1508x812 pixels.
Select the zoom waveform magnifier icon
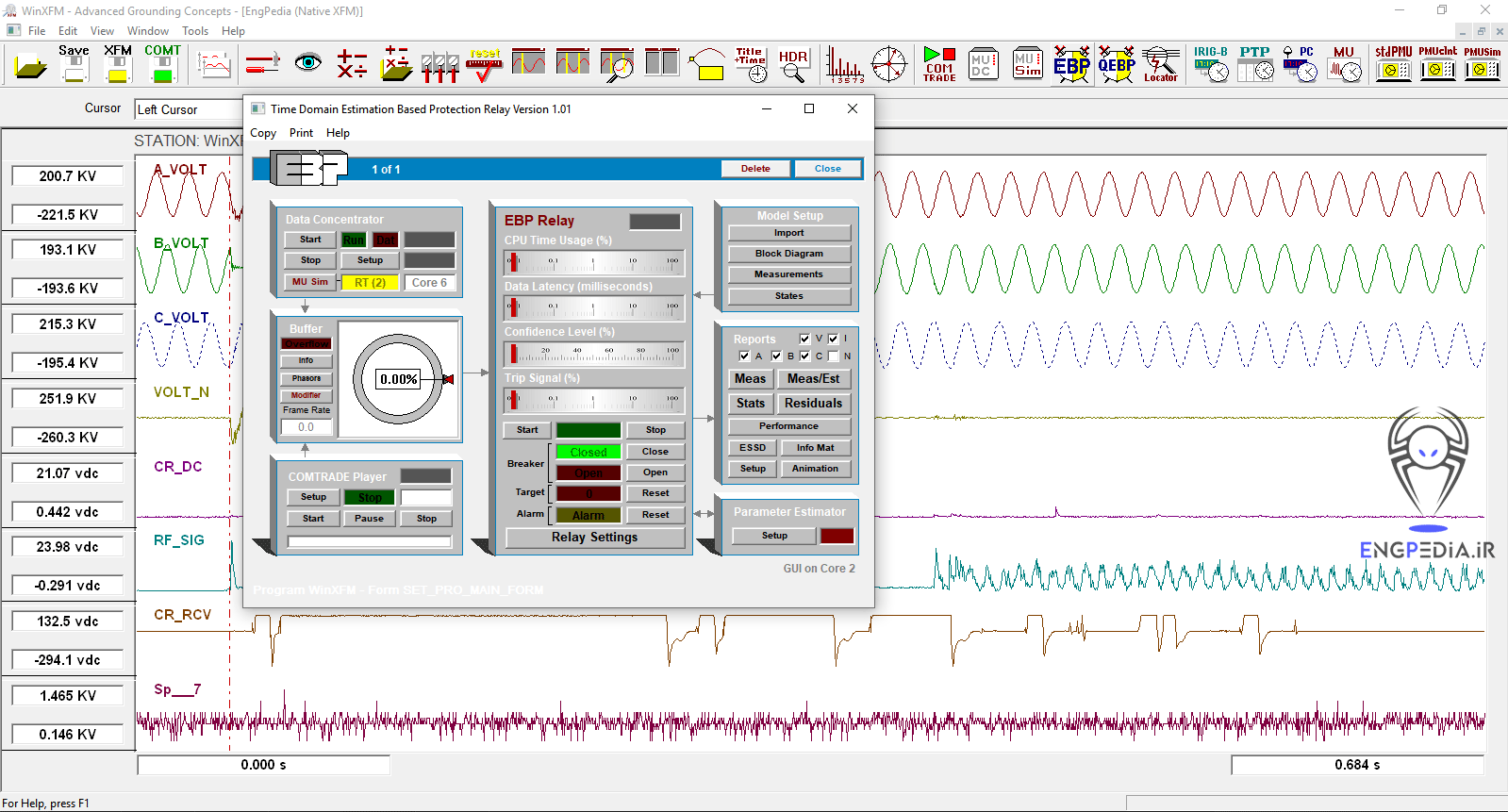coord(618,64)
